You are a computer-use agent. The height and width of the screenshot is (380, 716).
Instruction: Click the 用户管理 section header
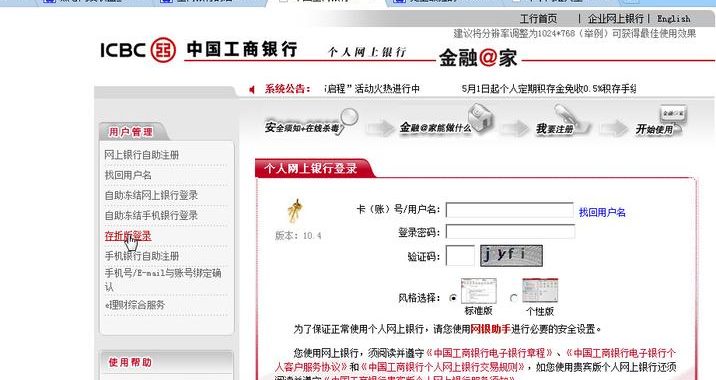(x=130, y=132)
